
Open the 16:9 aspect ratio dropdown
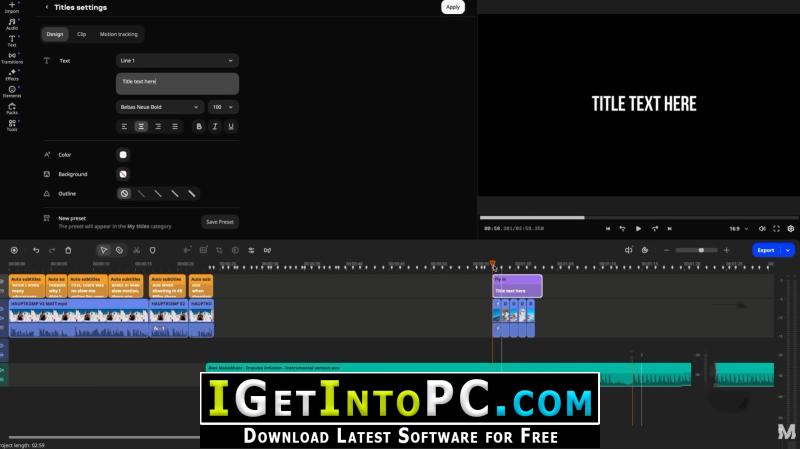coord(738,229)
